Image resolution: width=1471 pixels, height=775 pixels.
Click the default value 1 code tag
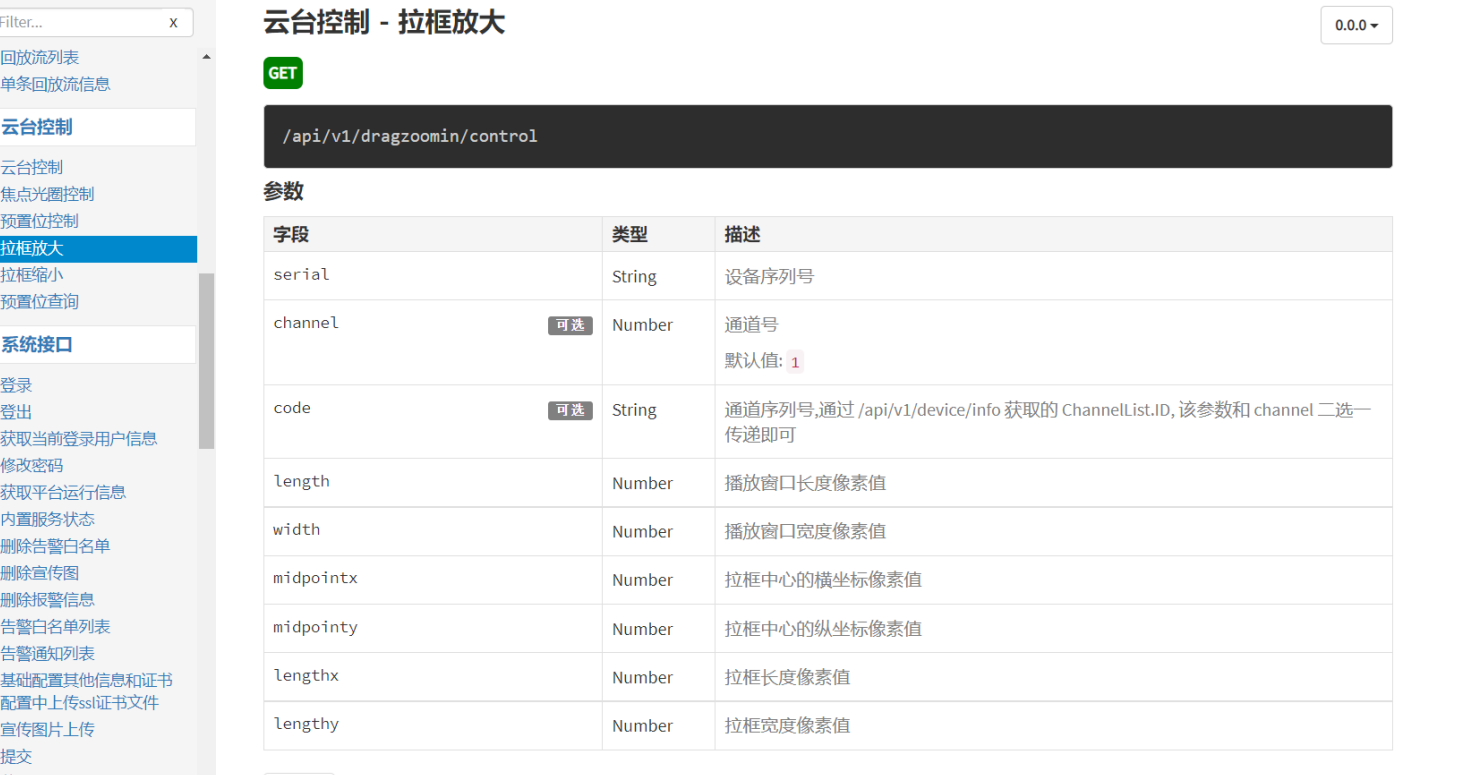point(795,362)
